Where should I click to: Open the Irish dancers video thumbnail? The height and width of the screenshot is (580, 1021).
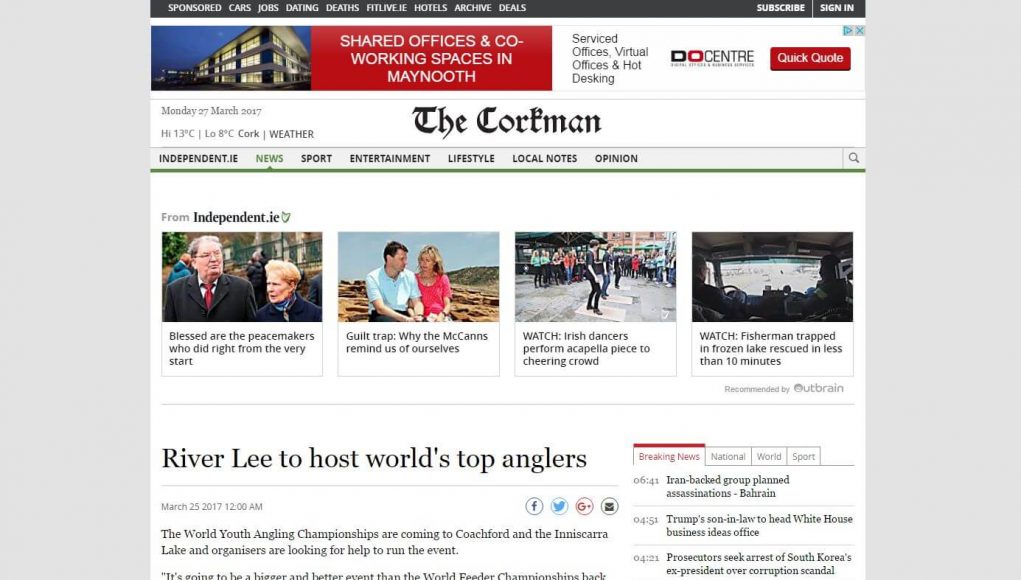coord(595,277)
